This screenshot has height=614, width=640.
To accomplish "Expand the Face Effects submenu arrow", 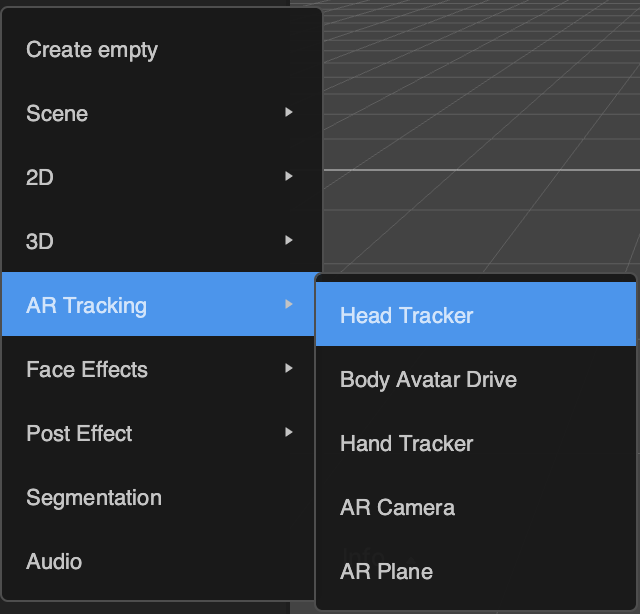I will 289,368.
